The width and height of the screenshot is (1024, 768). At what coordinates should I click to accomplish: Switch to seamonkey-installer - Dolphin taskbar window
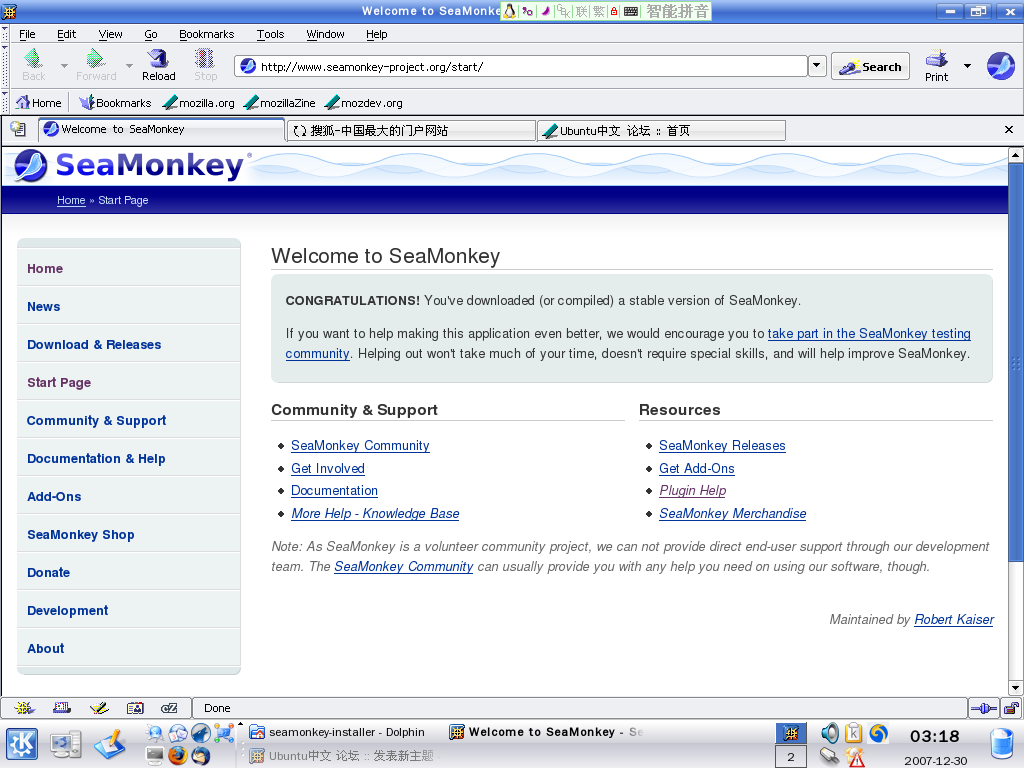pyautogui.click(x=337, y=732)
